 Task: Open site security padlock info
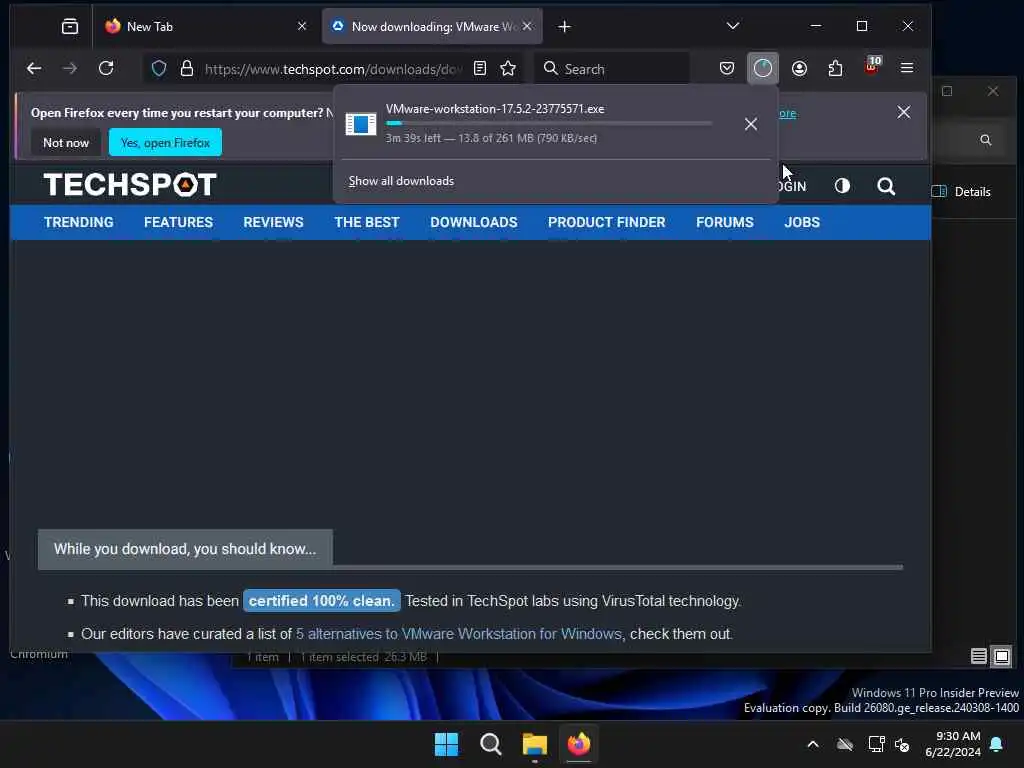click(187, 69)
